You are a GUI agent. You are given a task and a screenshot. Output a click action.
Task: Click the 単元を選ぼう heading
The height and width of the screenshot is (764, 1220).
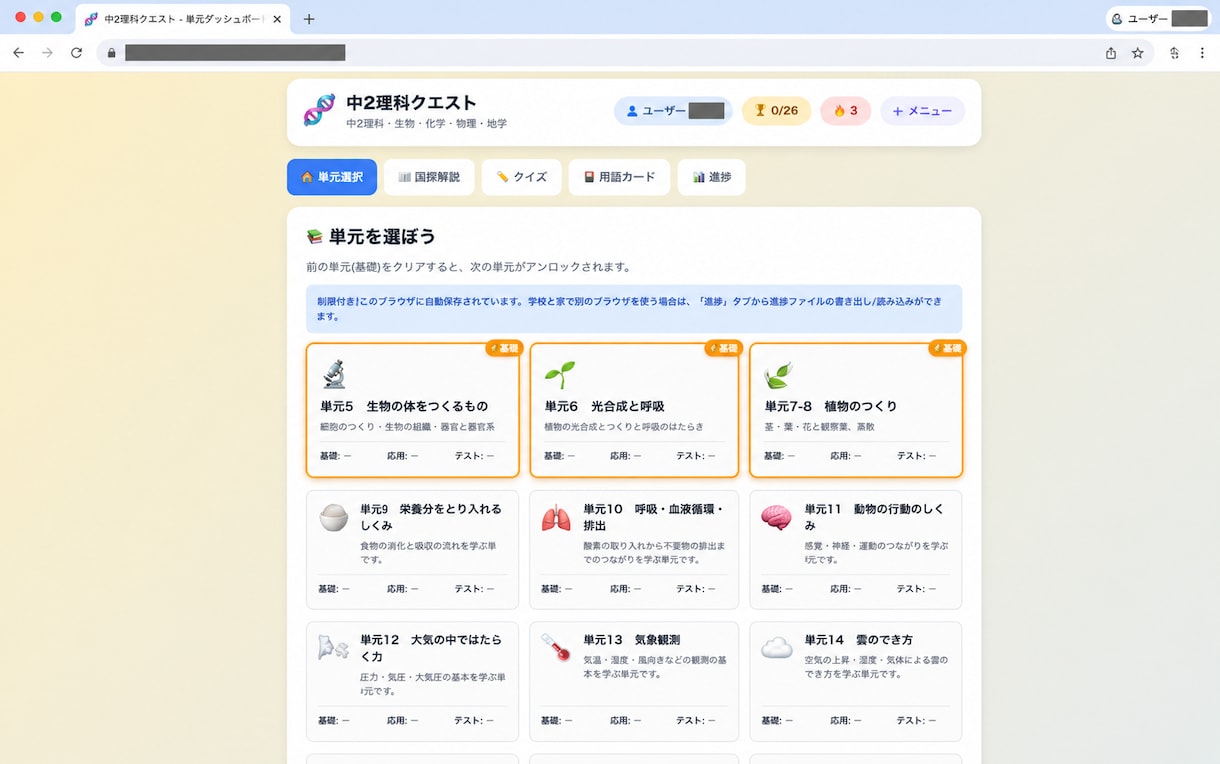pyautogui.click(x=383, y=237)
